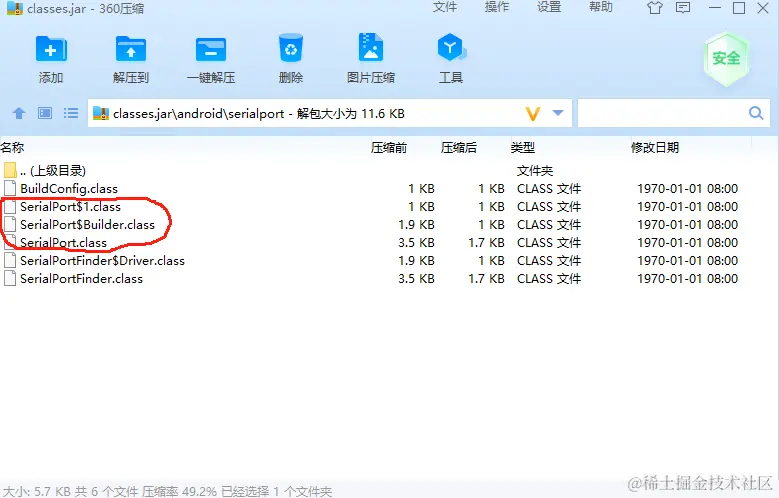Open the 图片压缩 image compression tool
Screen dimensions: 779x498
(371, 48)
